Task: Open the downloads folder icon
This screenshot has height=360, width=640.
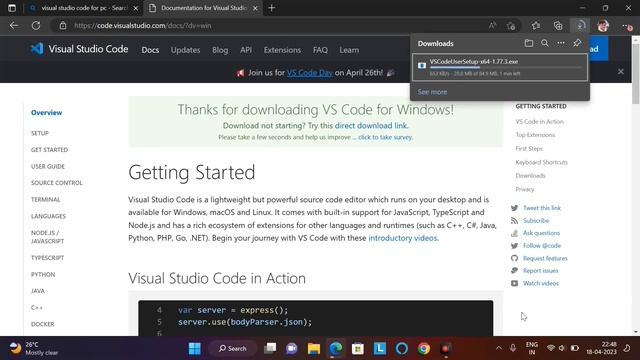Action: tap(529, 43)
